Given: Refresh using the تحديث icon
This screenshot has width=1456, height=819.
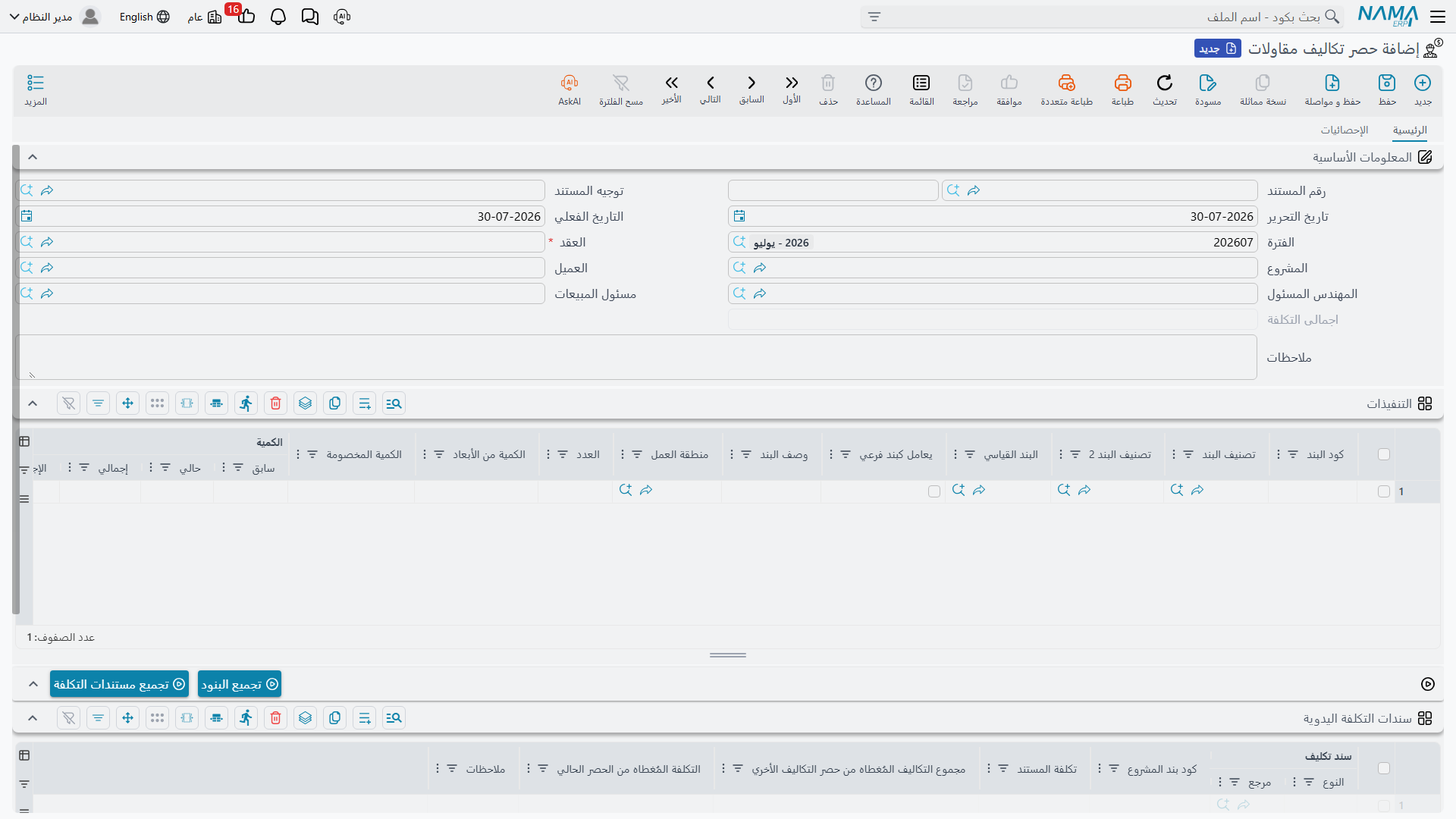Looking at the screenshot, I should pyautogui.click(x=1165, y=89).
